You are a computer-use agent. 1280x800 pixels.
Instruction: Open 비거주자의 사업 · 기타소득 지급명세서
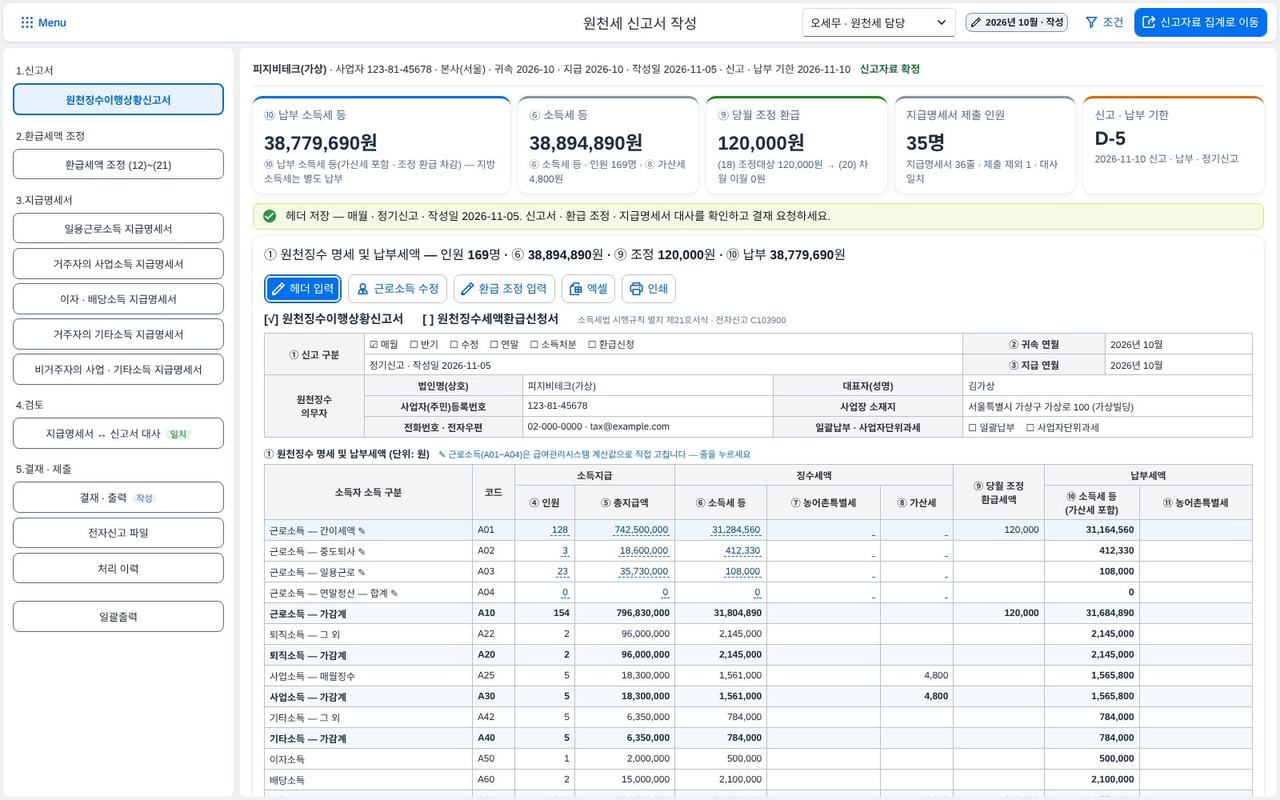click(x=118, y=369)
